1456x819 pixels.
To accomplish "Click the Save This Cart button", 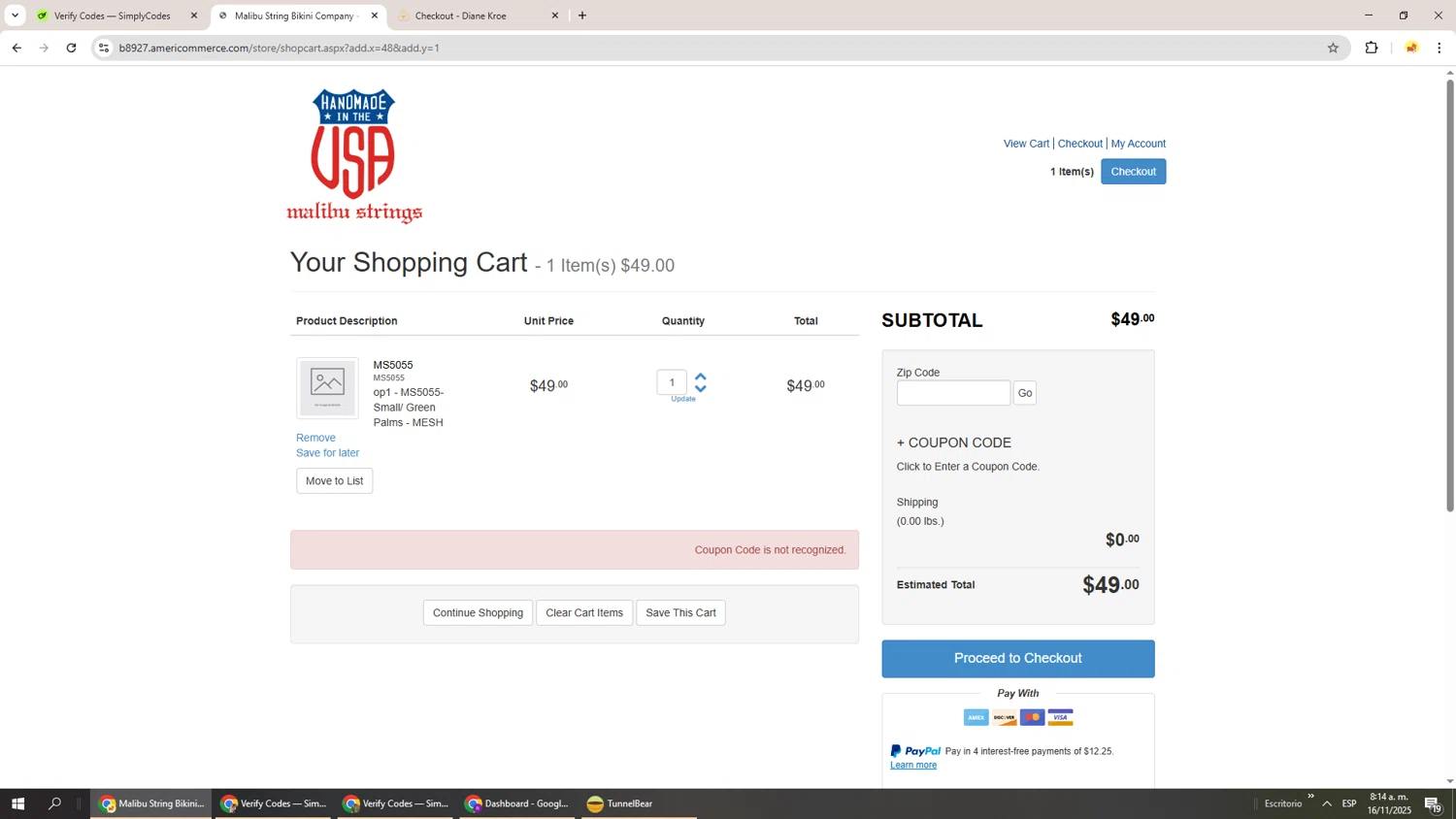I will [680, 613].
